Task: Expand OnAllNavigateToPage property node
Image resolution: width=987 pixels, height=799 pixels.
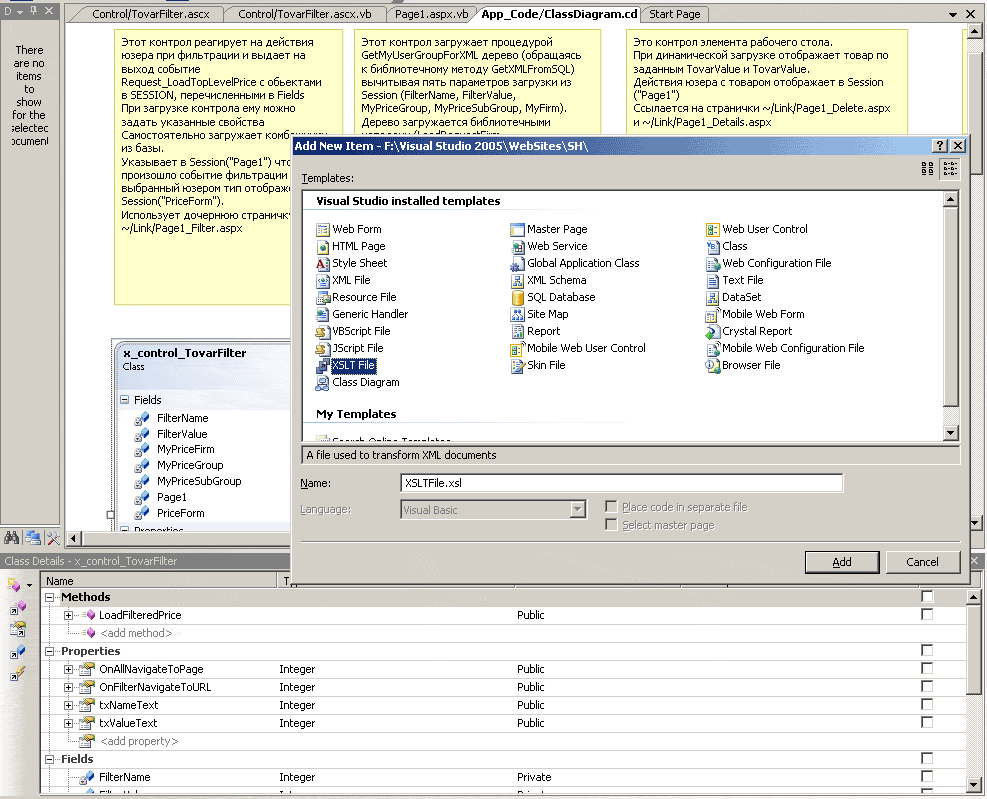Action: click(x=68, y=669)
